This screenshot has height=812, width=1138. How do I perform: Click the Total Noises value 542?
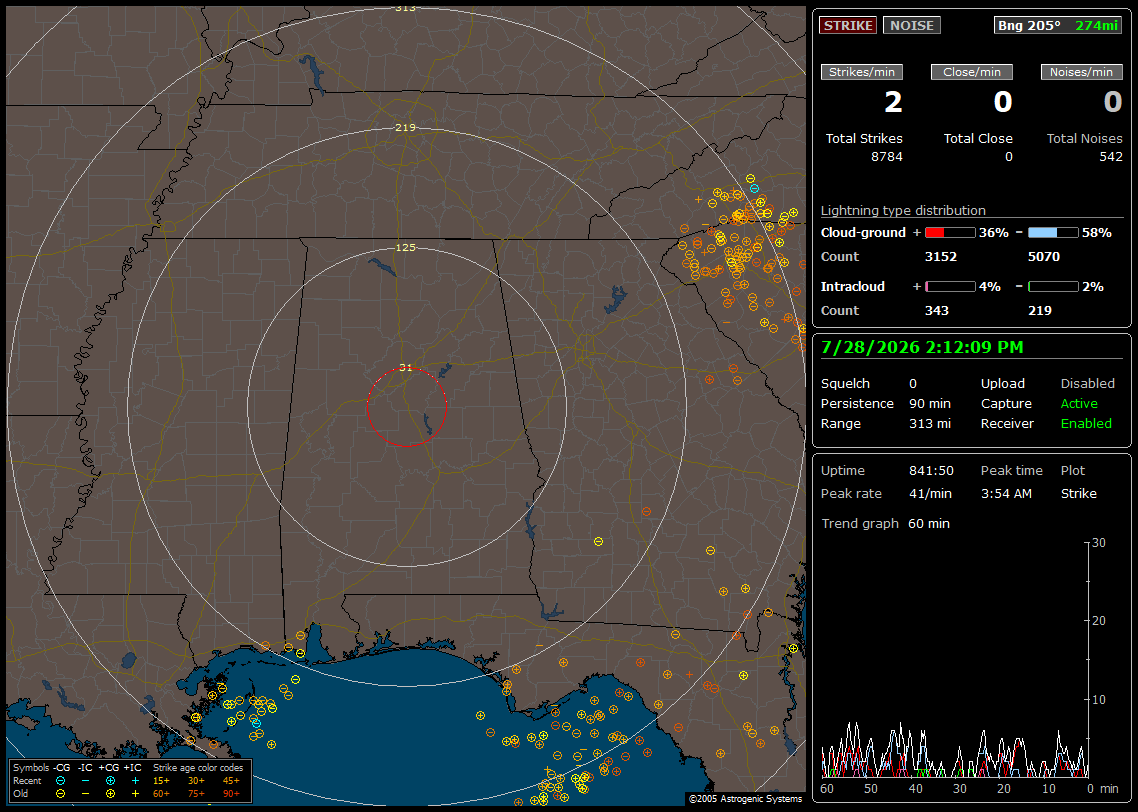pyautogui.click(x=1110, y=157)
